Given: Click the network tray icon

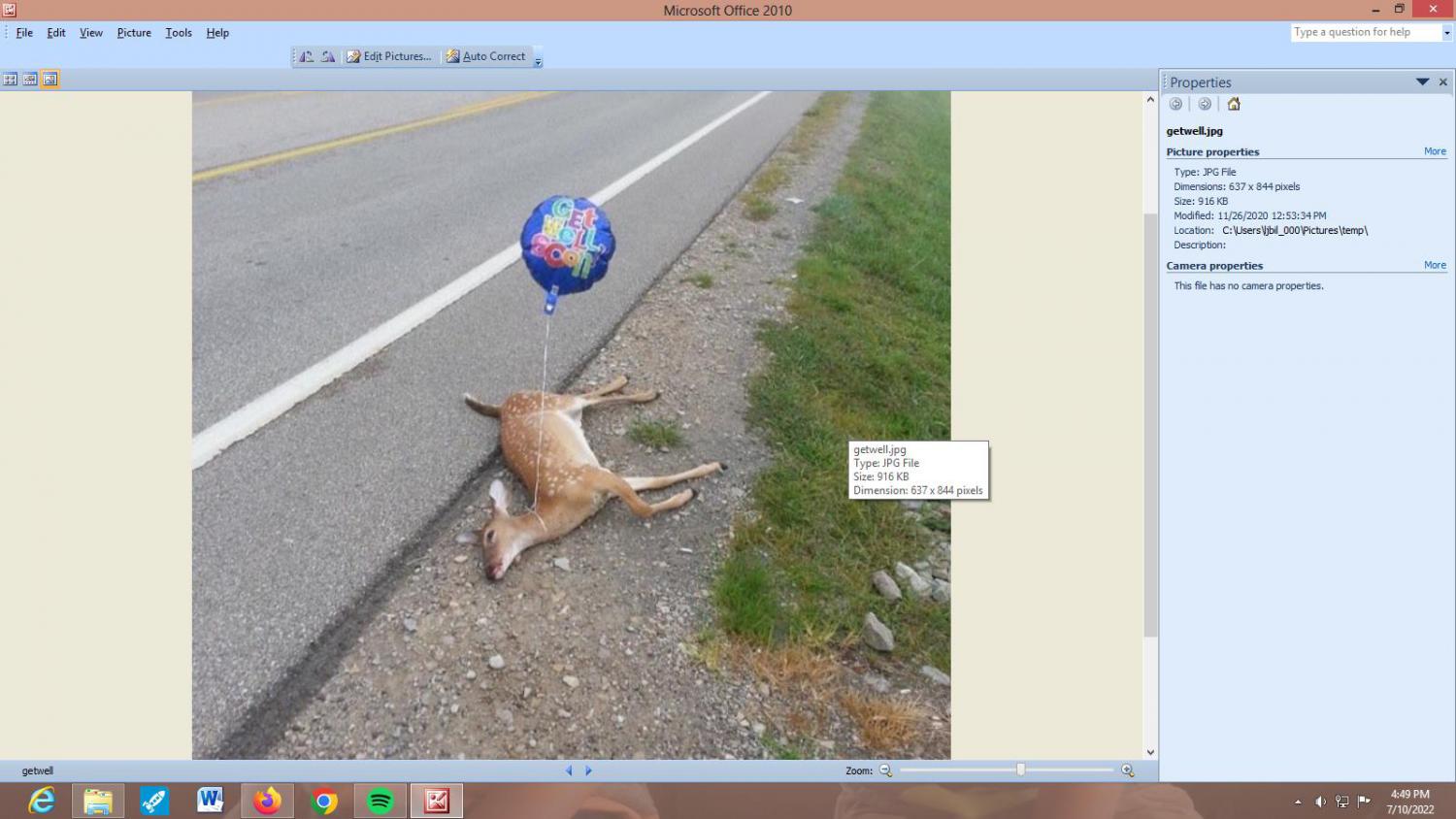Looking at the screenshot, I should pos(1342,802).
